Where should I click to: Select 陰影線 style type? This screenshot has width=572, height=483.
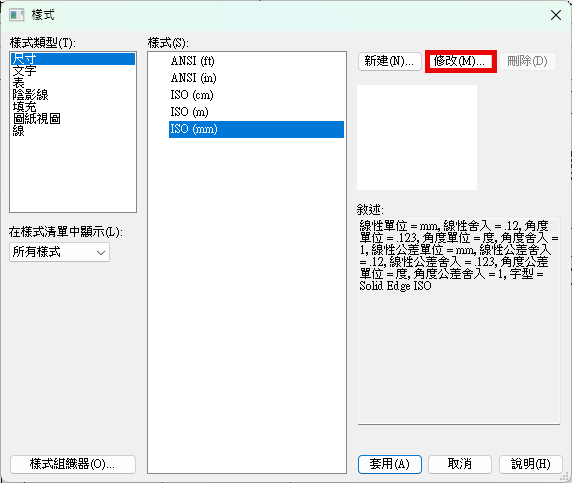(x=30, y=95)
